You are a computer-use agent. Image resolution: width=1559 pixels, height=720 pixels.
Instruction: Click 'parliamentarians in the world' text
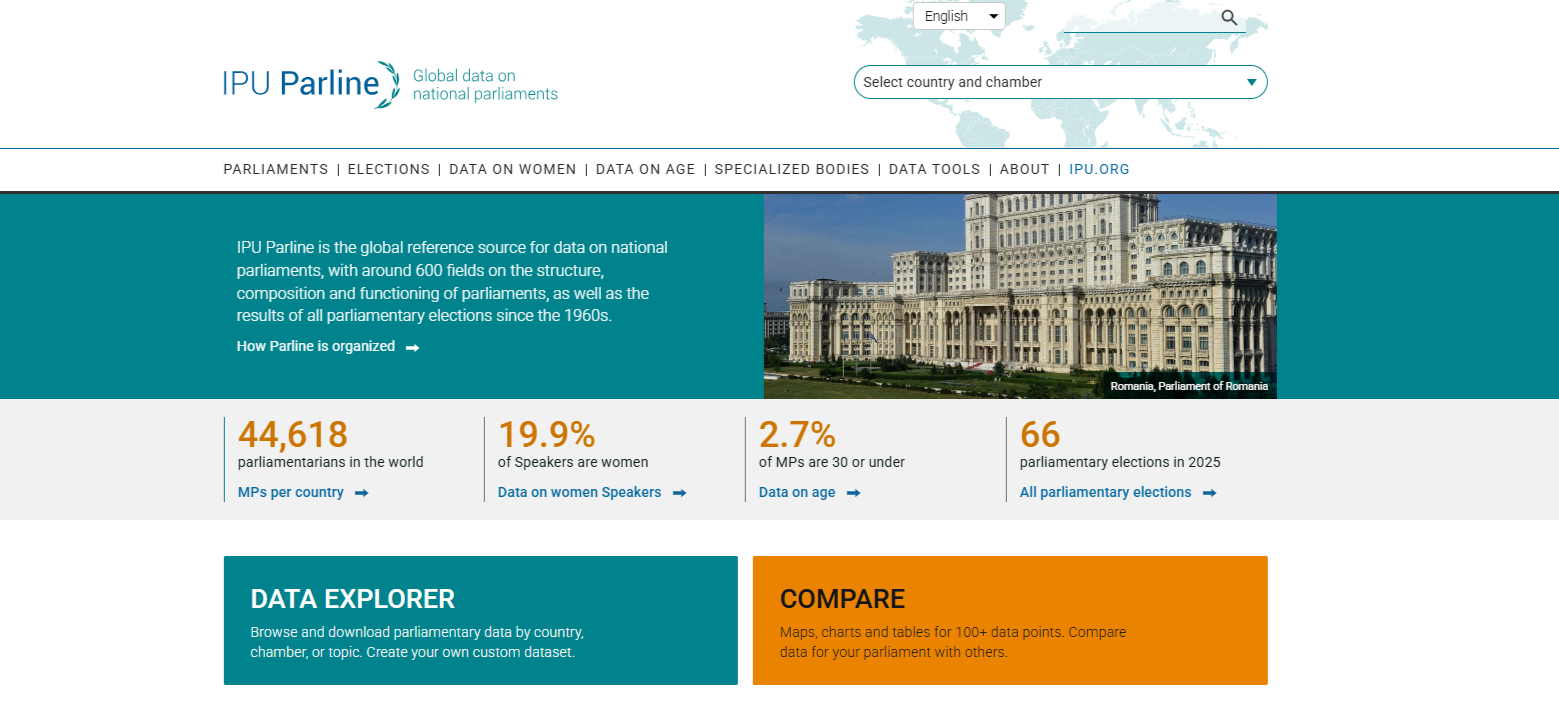[x=330, y=463]
